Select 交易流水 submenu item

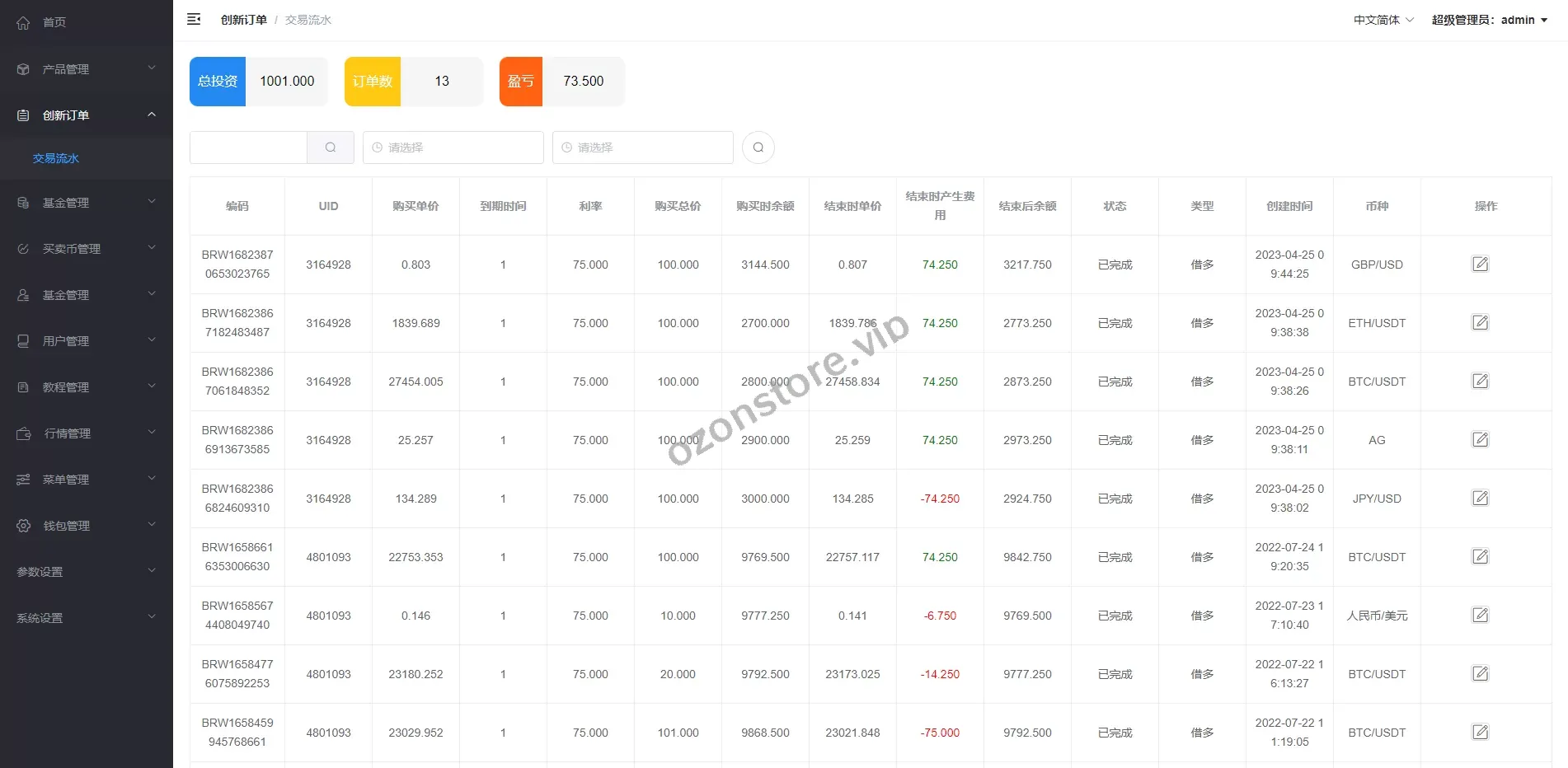(56, 158)
